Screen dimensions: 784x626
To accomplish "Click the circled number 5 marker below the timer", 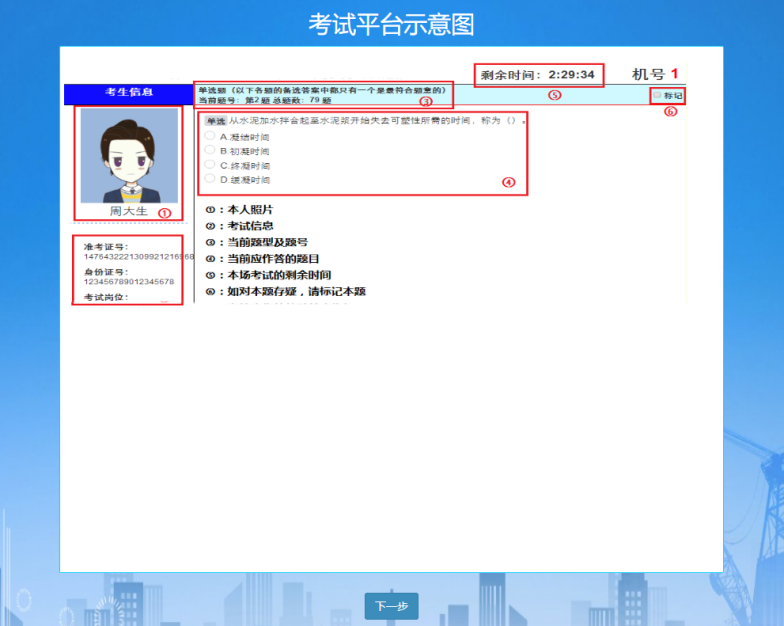I will (x=554, y=95).
